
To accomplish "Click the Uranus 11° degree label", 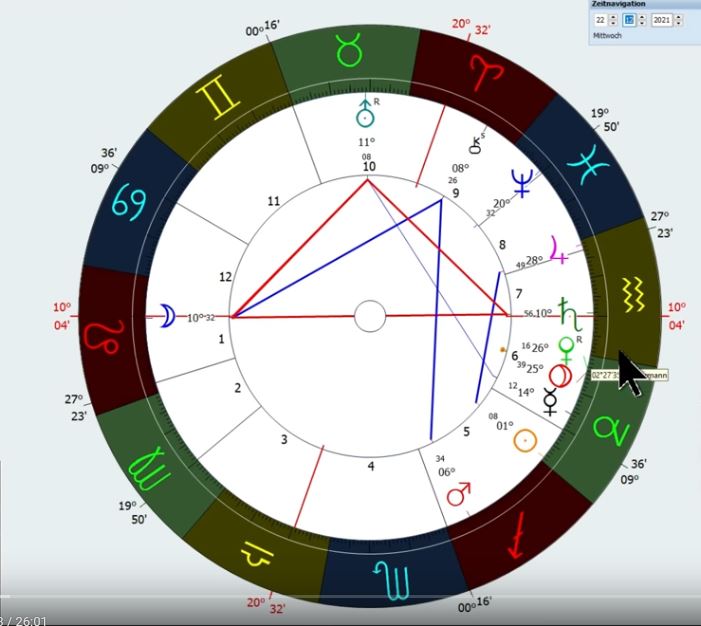I will pos(366,142).
